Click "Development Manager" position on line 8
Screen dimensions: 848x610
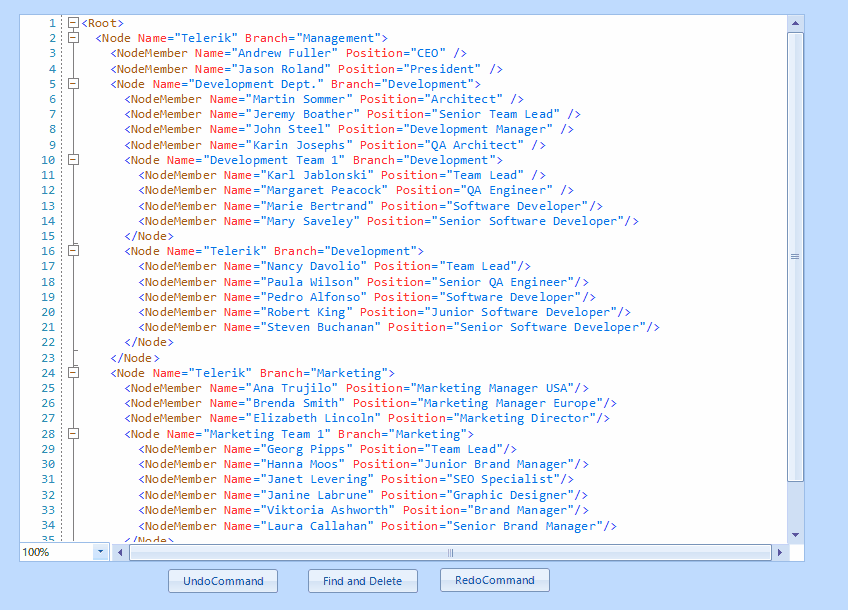pos(478,129)
